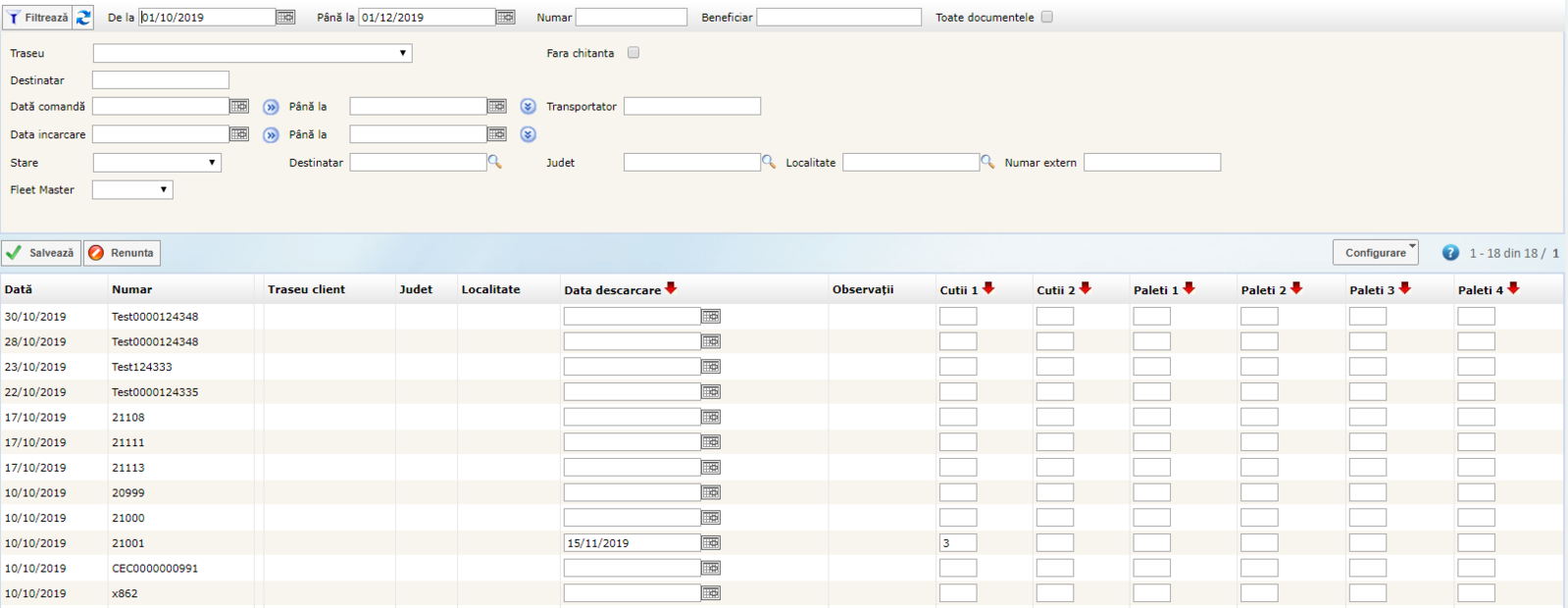Viewport: 1568px width, 608px height.
Task: Click search magnifier next to Localitate field
Action: coord(987,162)
